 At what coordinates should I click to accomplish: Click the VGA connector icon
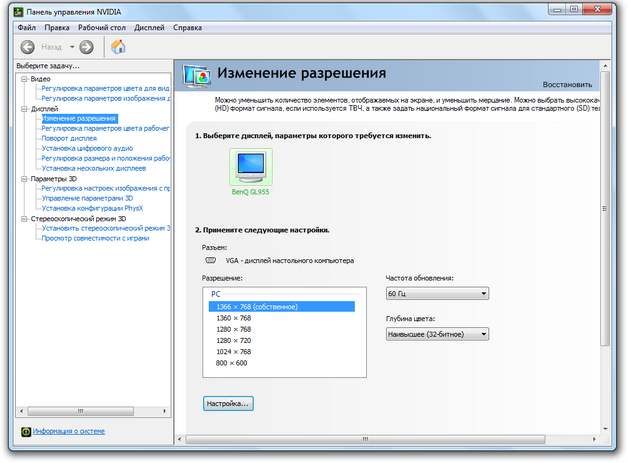[210, 260]
